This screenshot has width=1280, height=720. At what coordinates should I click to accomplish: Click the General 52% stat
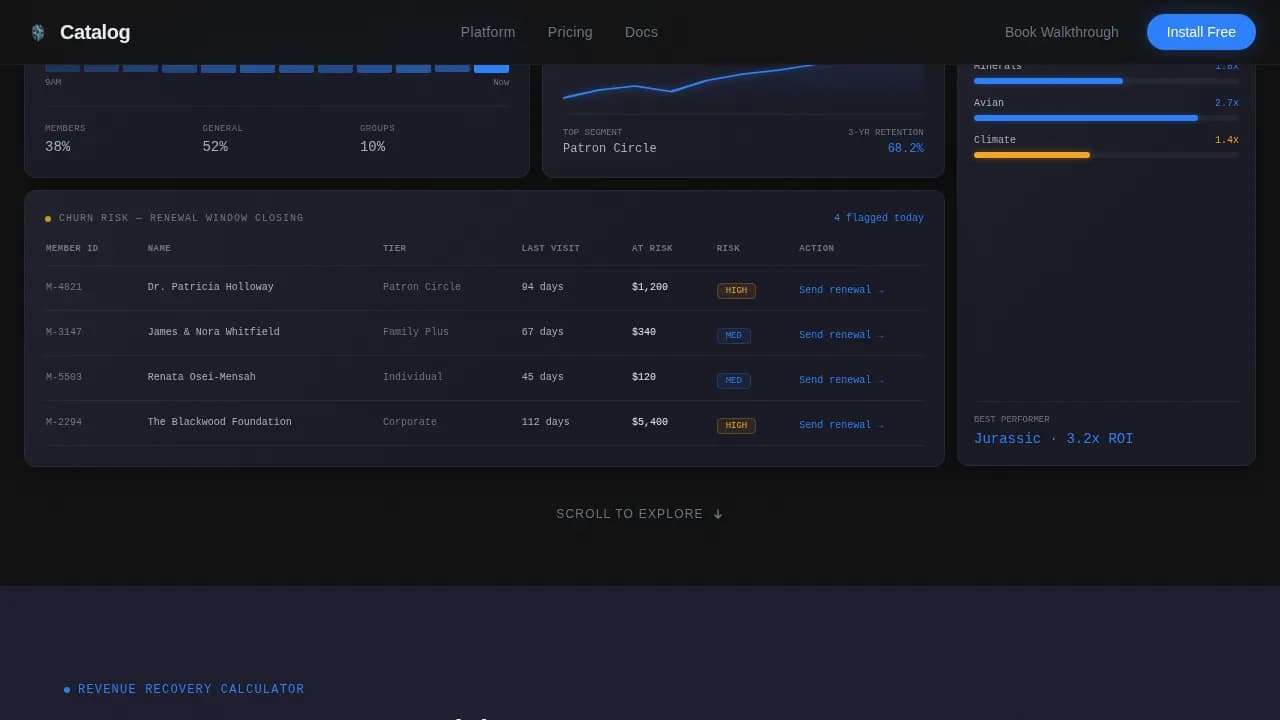(222, 139)
